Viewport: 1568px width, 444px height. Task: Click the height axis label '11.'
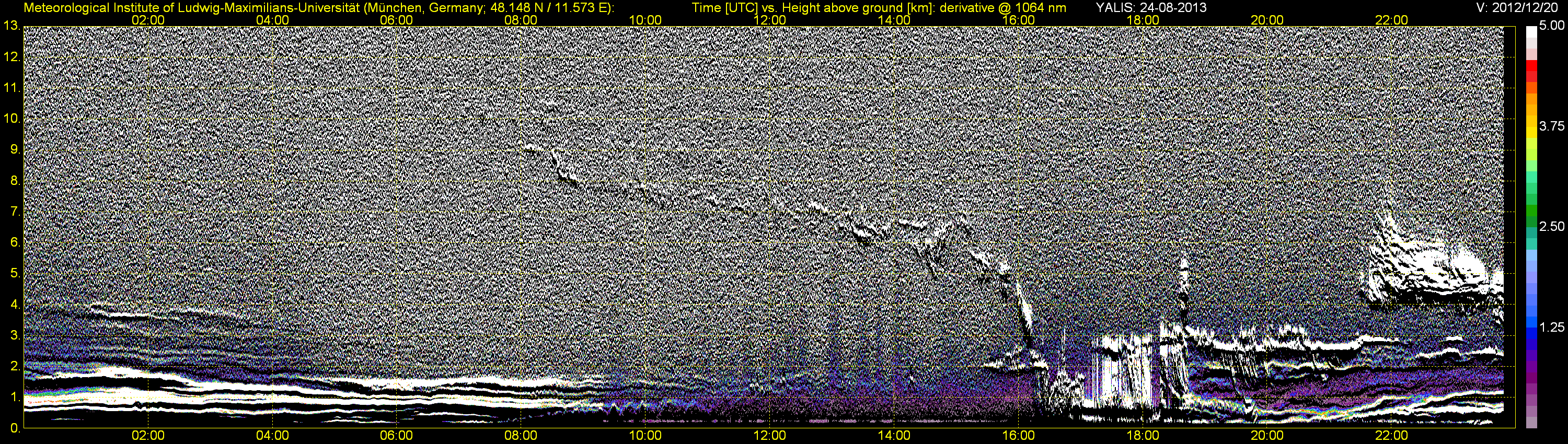(12, 88)
